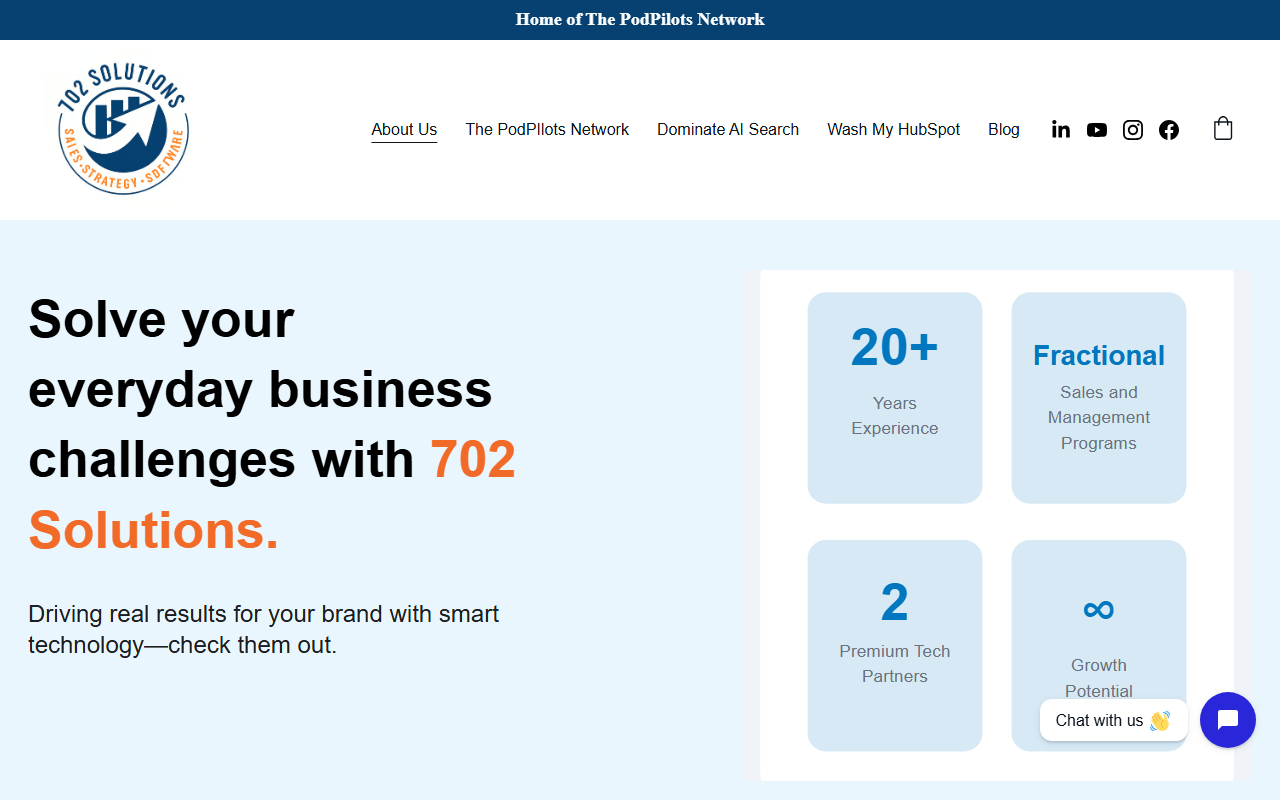Click the "Premium Tech Partners" label
This screenshot has height=800, width=1280.
point(895,664)
